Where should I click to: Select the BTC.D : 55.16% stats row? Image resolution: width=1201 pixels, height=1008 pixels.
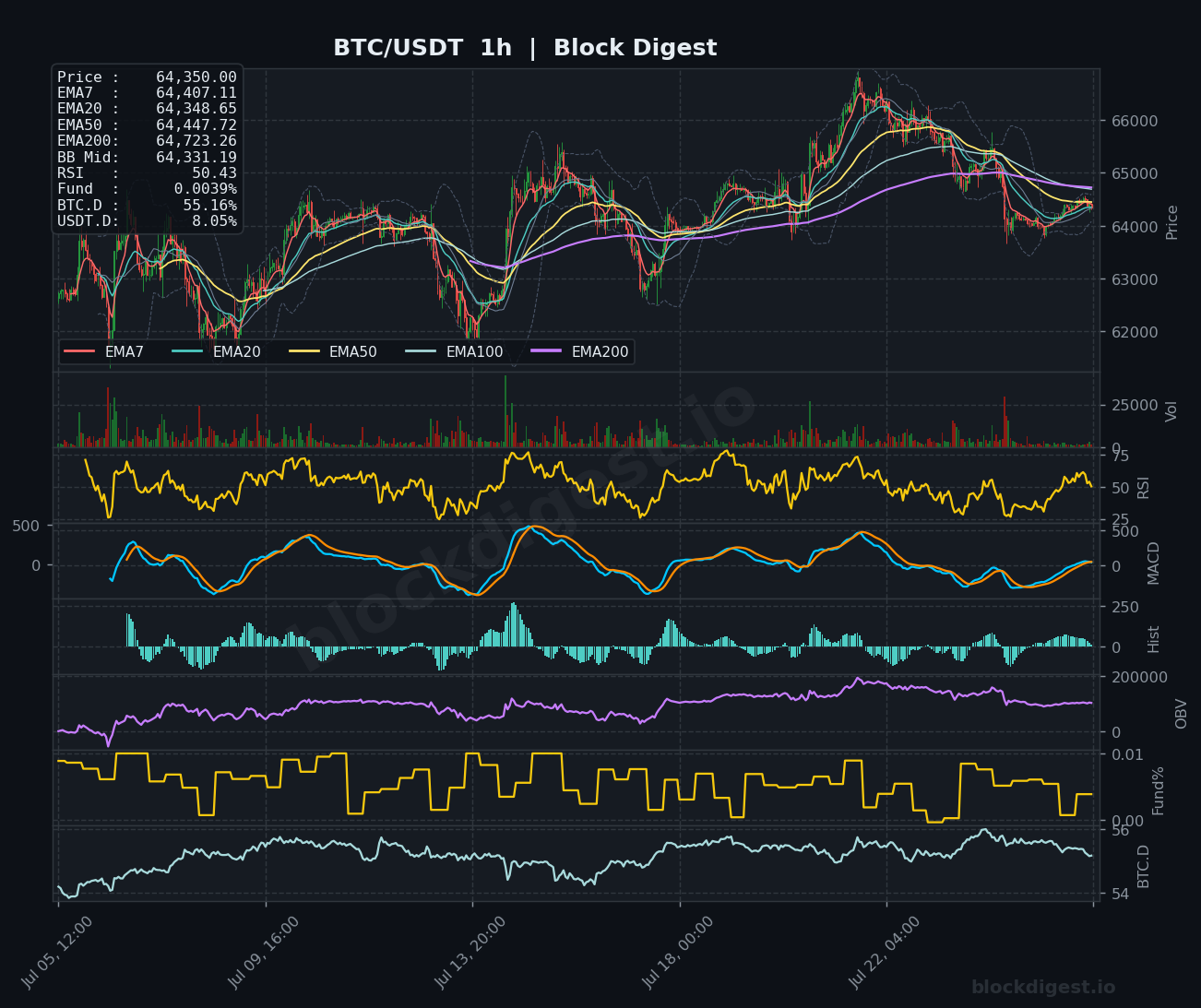147,206
